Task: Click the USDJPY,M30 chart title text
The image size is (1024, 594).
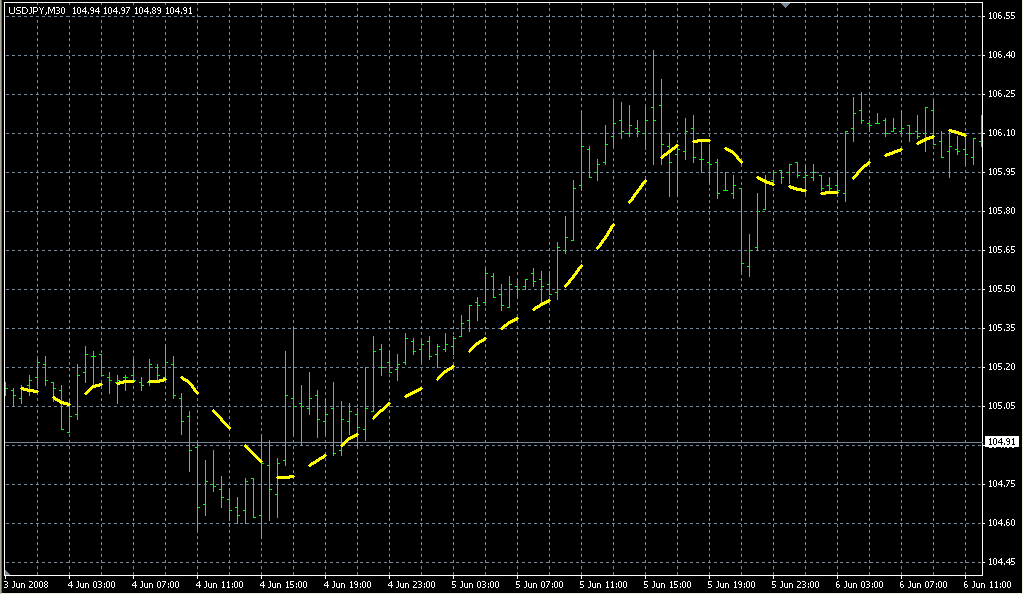Action: point(35,11)
